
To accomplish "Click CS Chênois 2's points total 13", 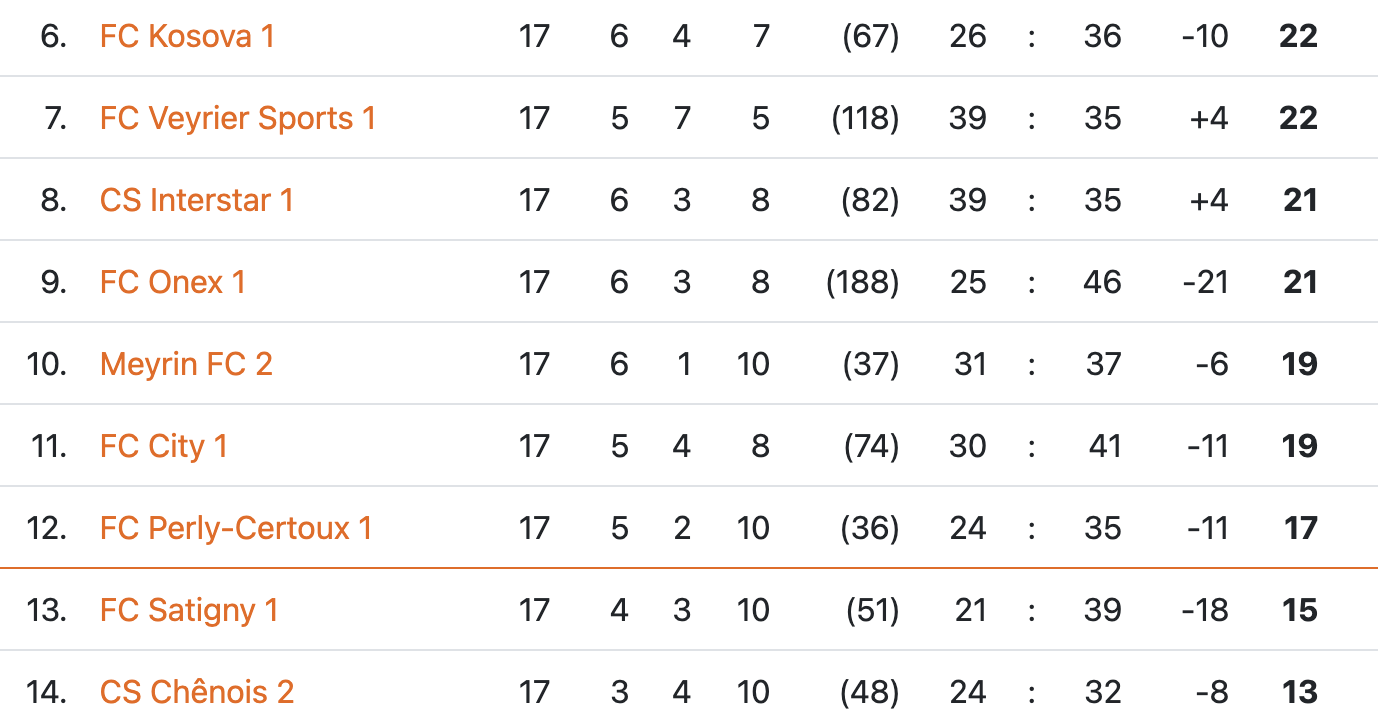I will pos(1300,693).
